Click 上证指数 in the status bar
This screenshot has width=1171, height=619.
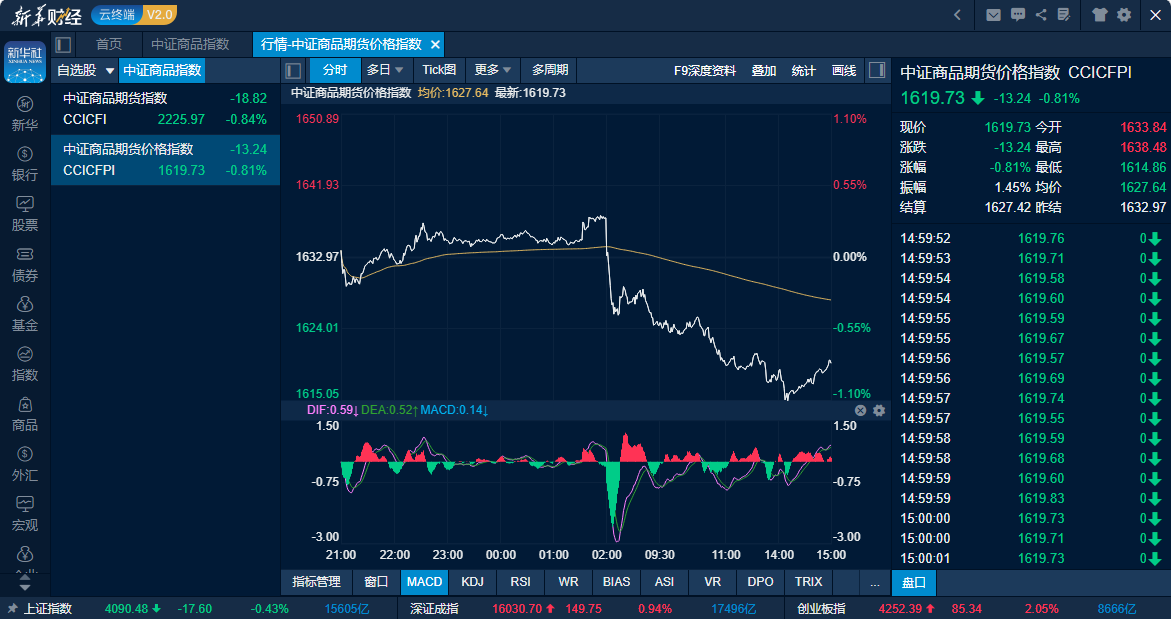[47, 609]
